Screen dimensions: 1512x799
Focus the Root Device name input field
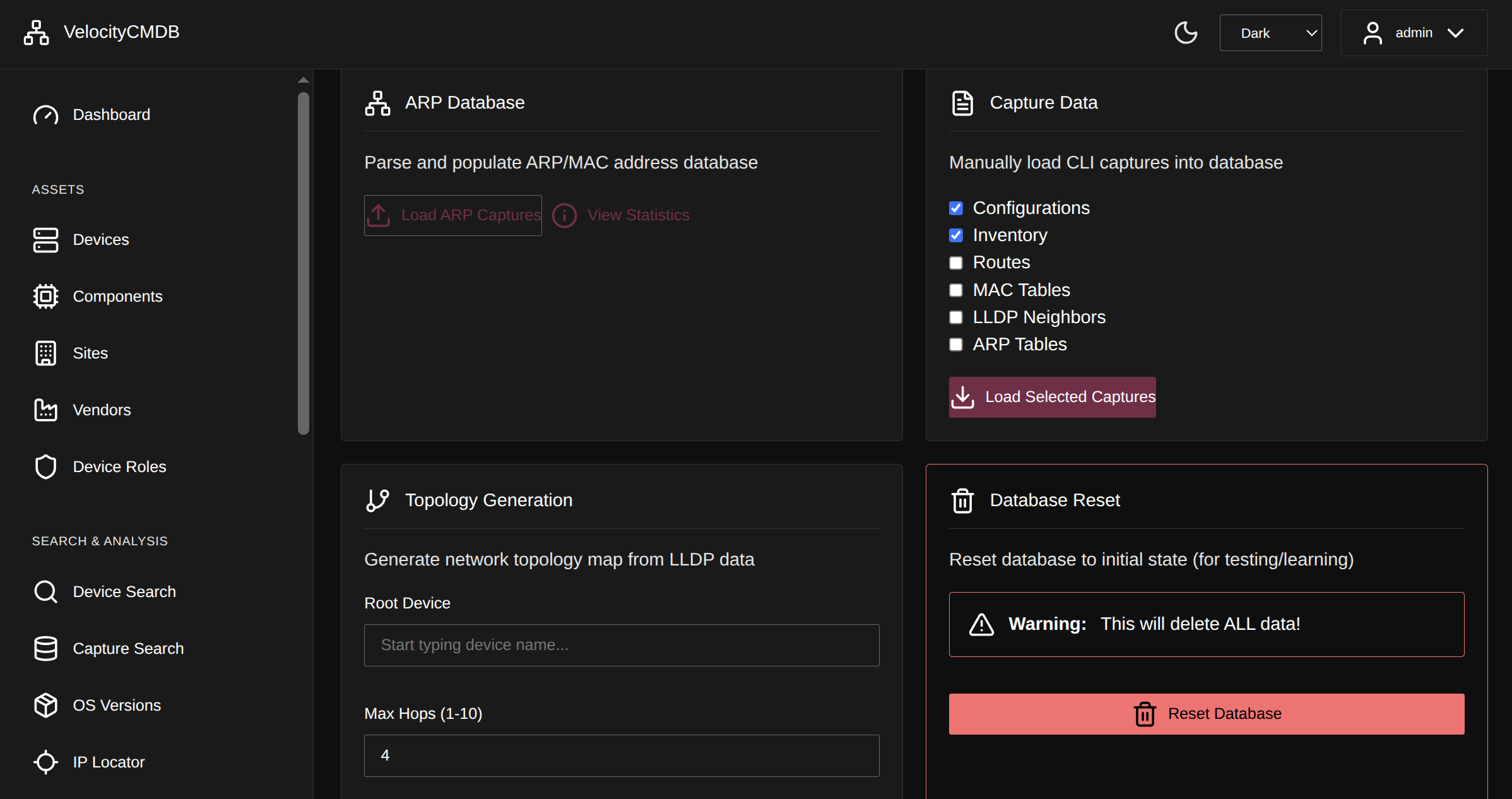coord(622,645)
